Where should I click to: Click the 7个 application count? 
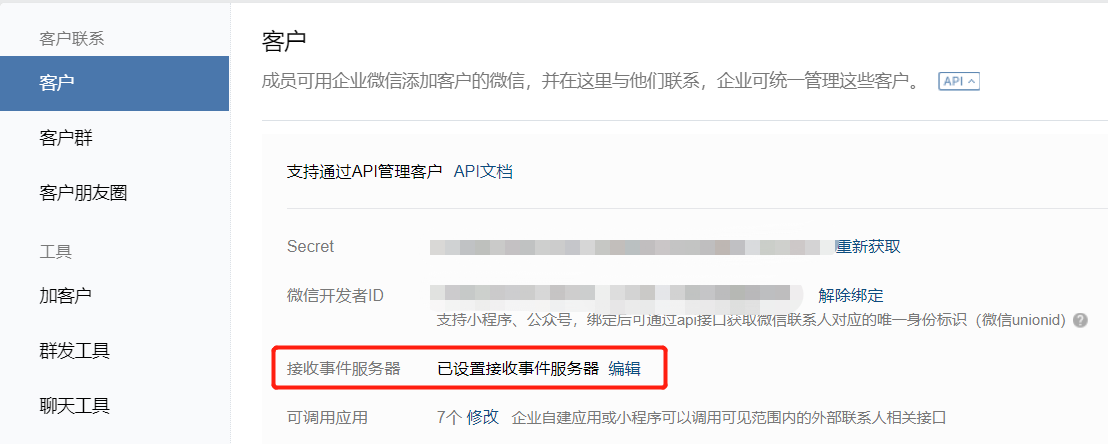click(x=449, y=417)
